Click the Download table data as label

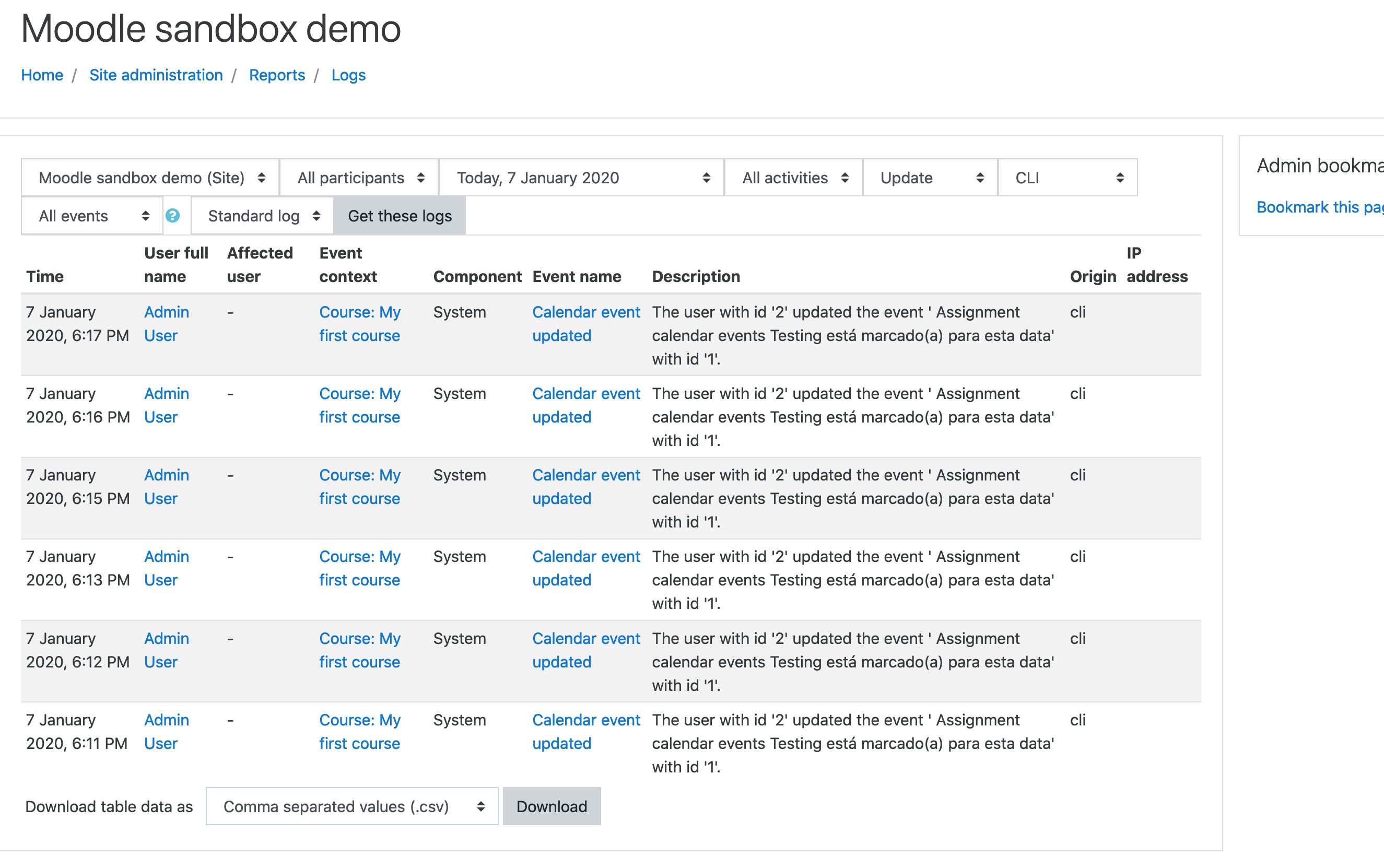[x=109, y=806]
